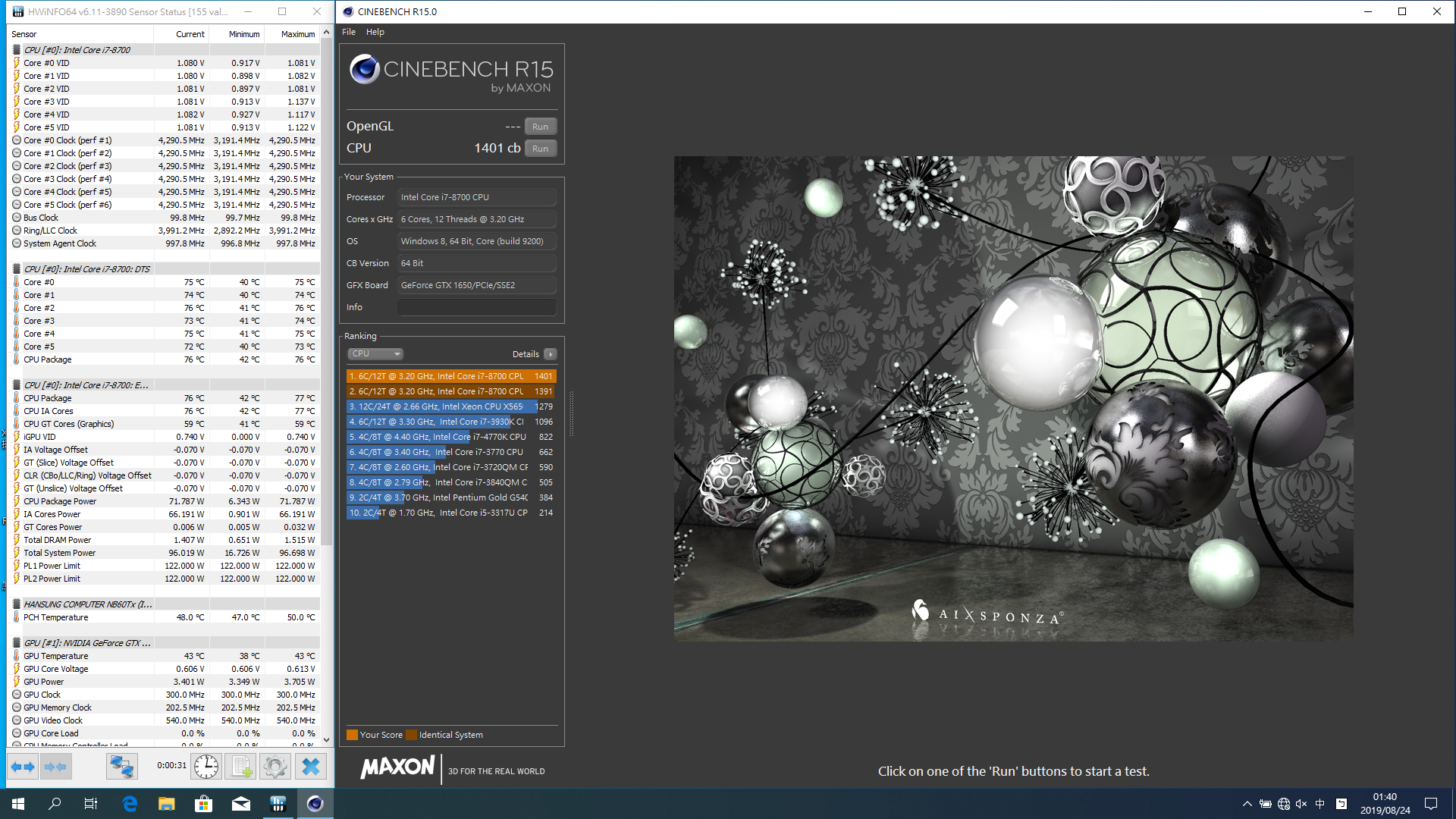Click the vertical splitter handle beside the ranking panel
This screenshot has height=819, width=1456.
tap(570, 414)
